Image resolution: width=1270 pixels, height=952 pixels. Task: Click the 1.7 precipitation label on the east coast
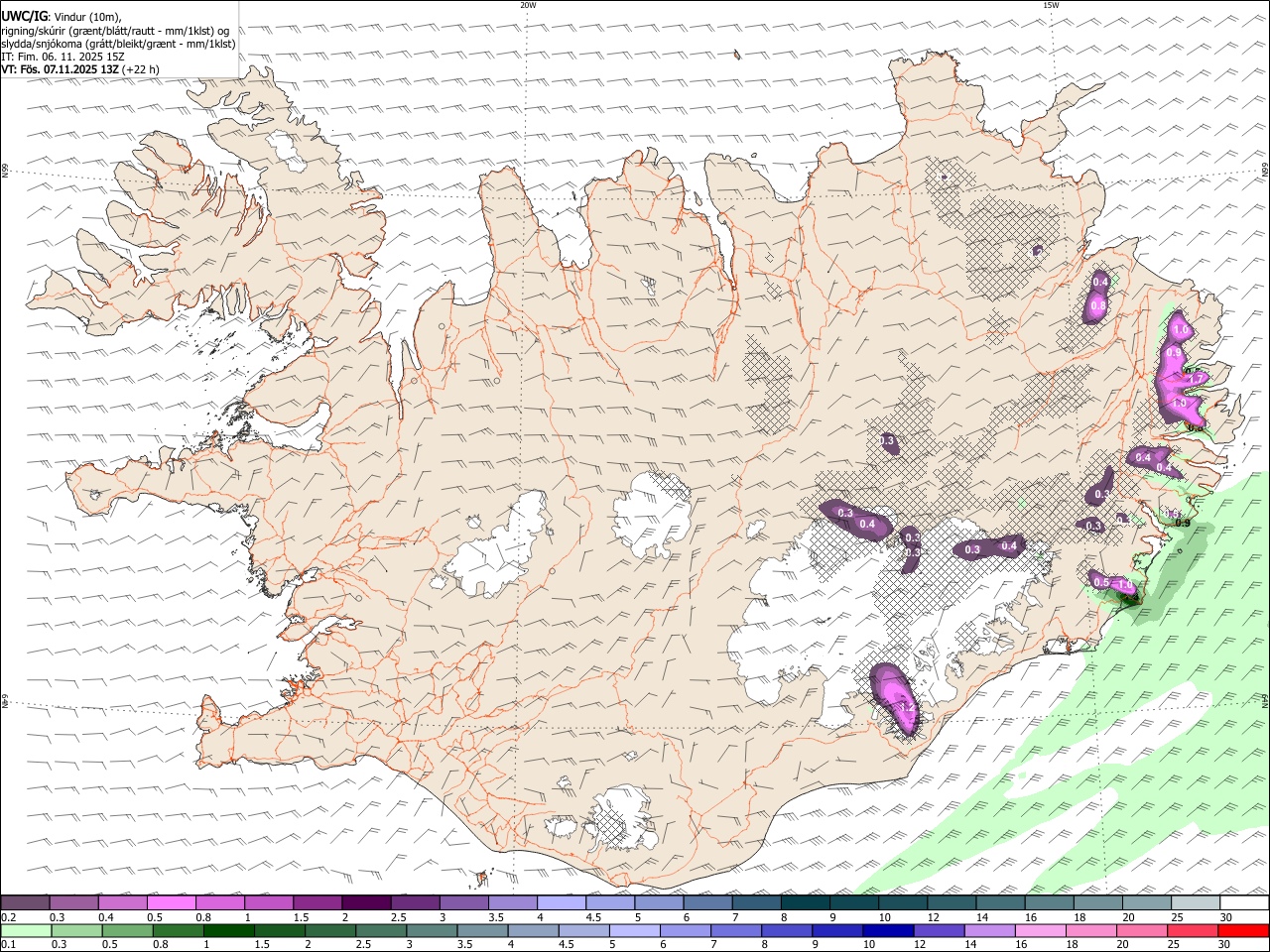coord(1196,379)
